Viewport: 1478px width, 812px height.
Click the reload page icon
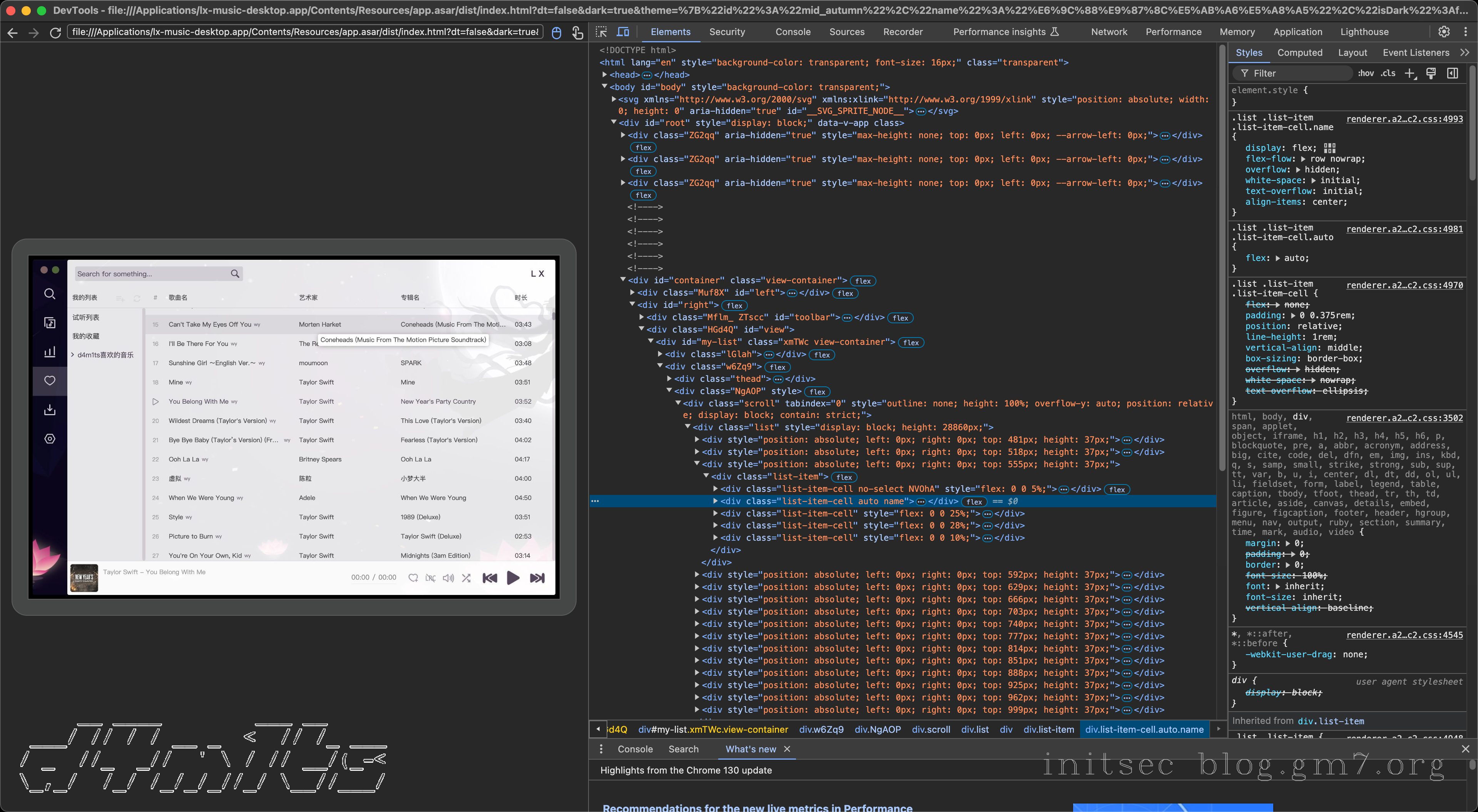[x=56, y=33]
